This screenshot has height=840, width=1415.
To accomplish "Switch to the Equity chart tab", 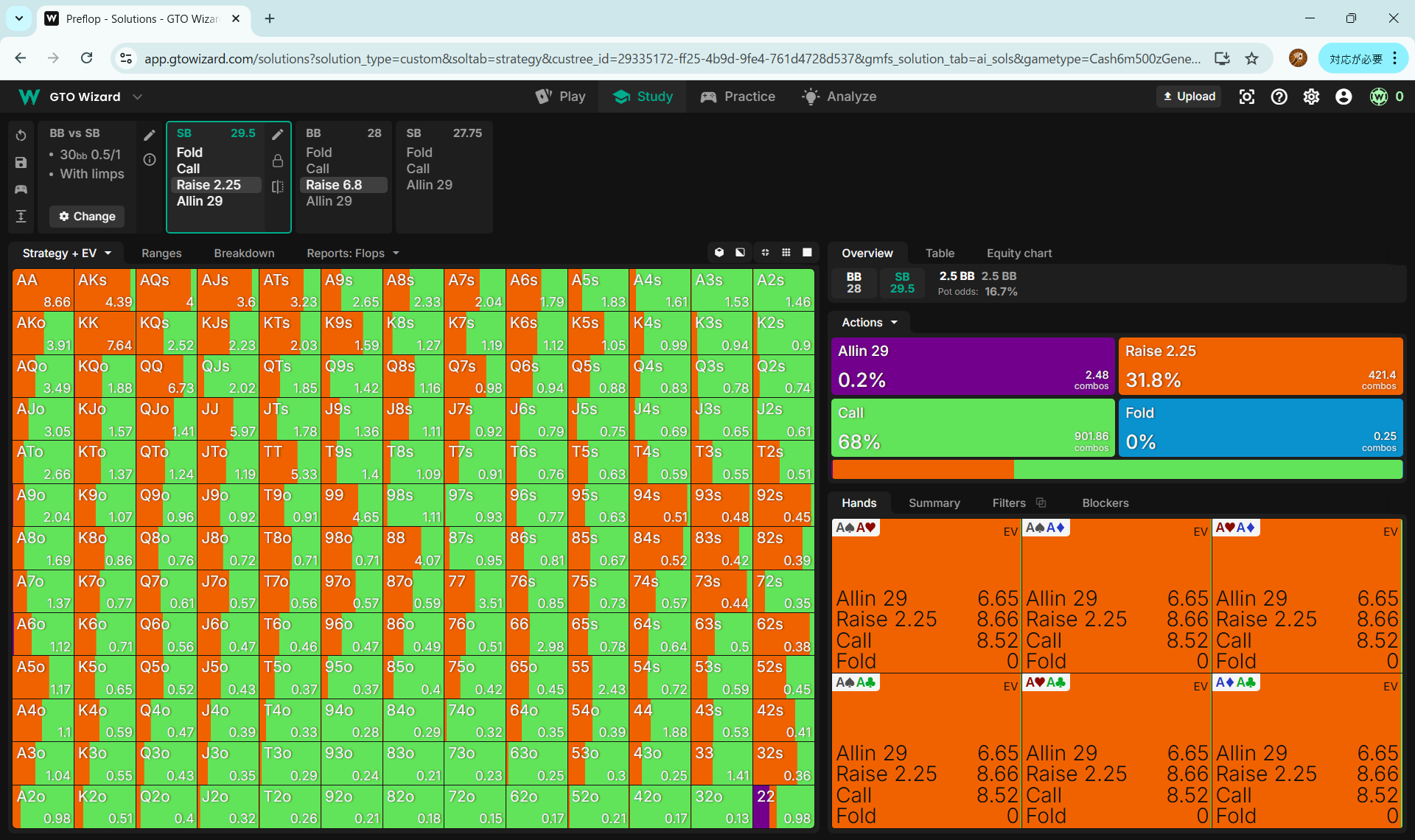I will click(1019, 253).
